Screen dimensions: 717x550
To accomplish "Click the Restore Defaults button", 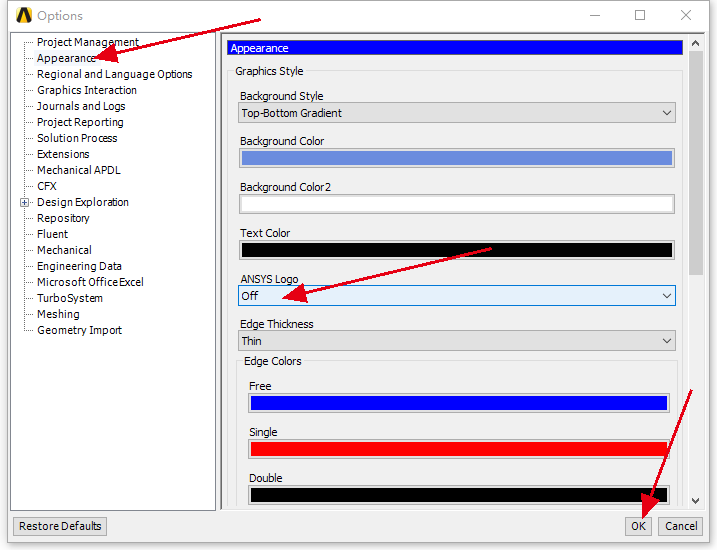I will tap(60, 526).
